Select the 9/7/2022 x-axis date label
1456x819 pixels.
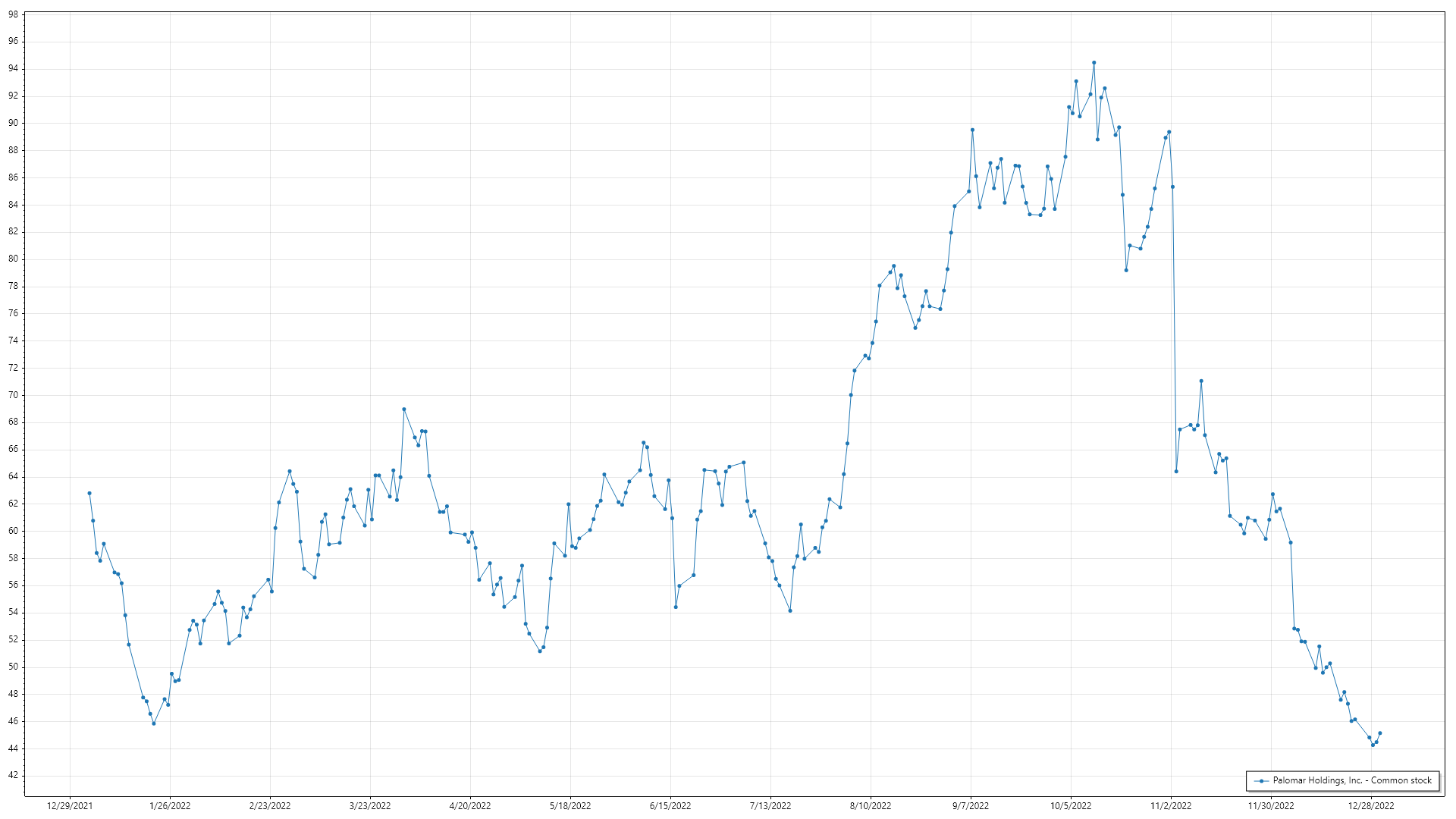(971, 806)
